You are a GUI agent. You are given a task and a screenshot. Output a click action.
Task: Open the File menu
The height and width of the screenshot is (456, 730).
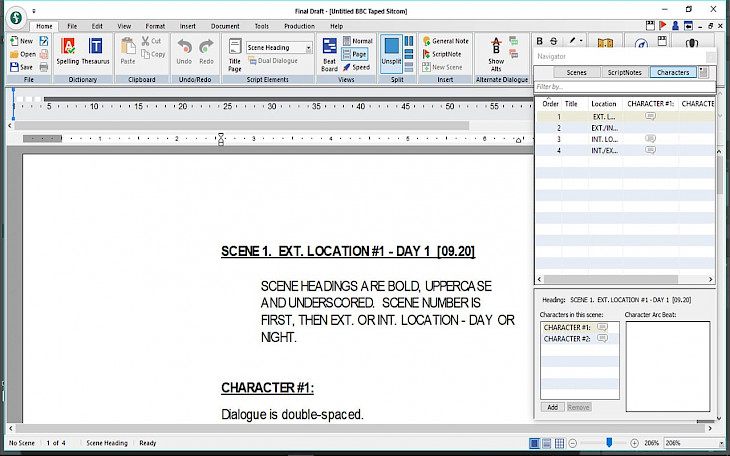[72, 26]
